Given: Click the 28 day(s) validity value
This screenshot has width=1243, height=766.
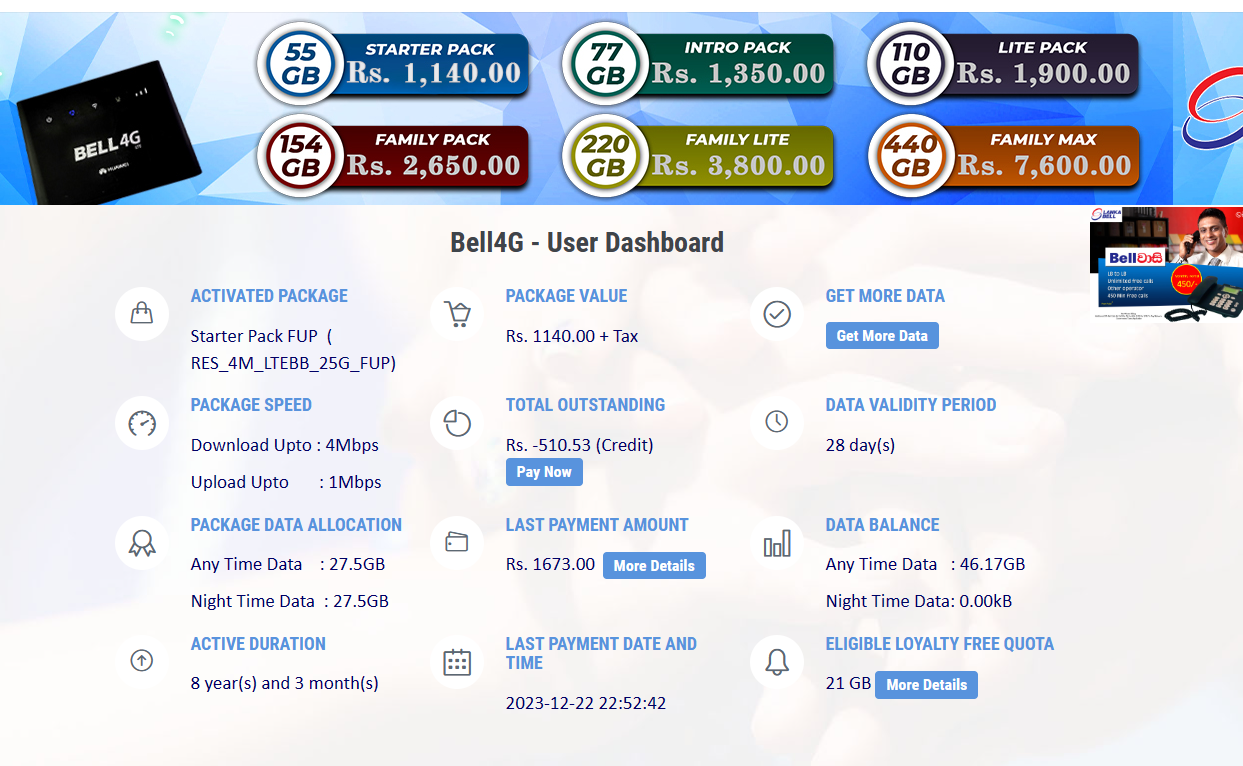Looking at the screenshot, I should 860,445.
